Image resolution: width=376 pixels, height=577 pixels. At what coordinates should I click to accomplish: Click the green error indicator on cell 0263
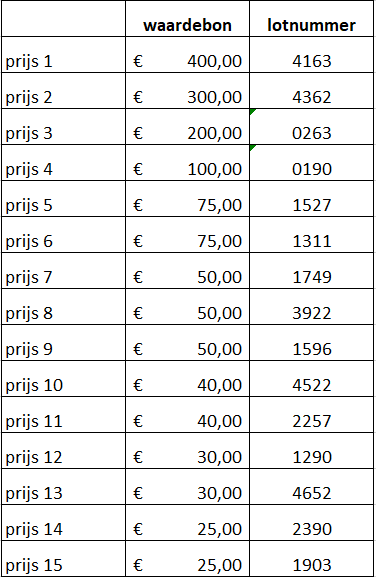(x=252, y=111)
